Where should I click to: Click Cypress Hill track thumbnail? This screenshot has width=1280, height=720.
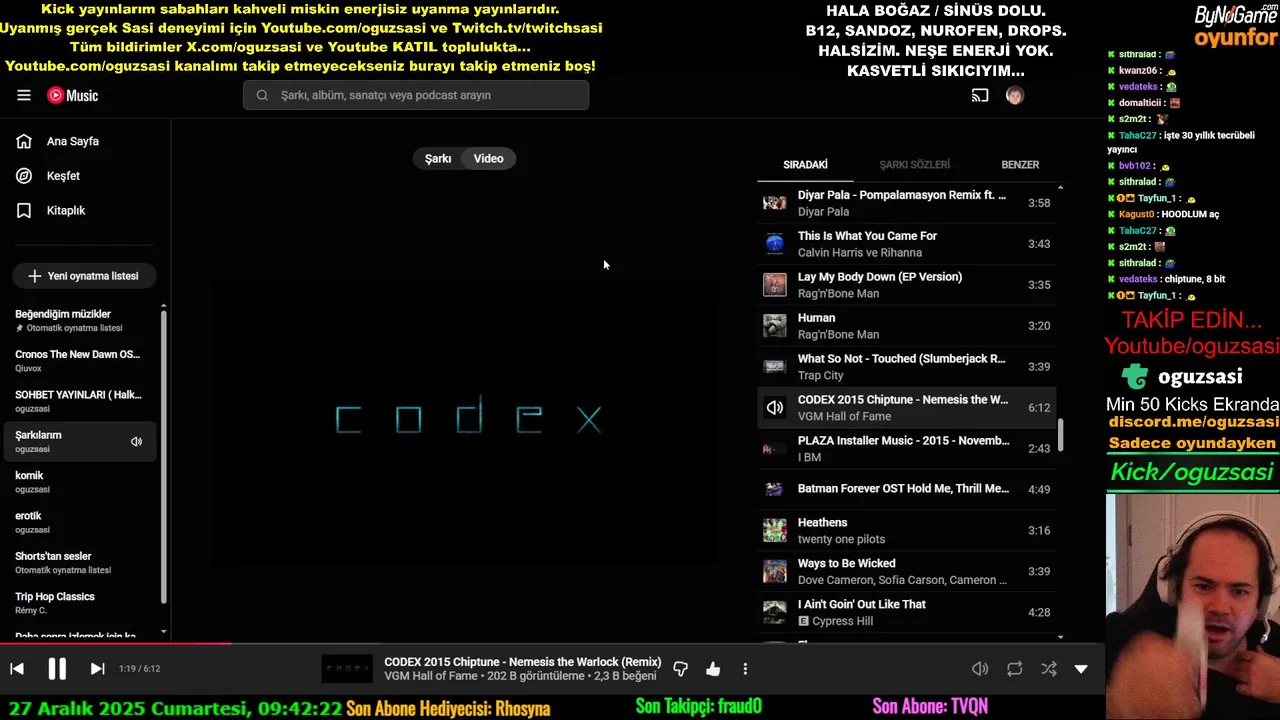(x=775, y=613)
